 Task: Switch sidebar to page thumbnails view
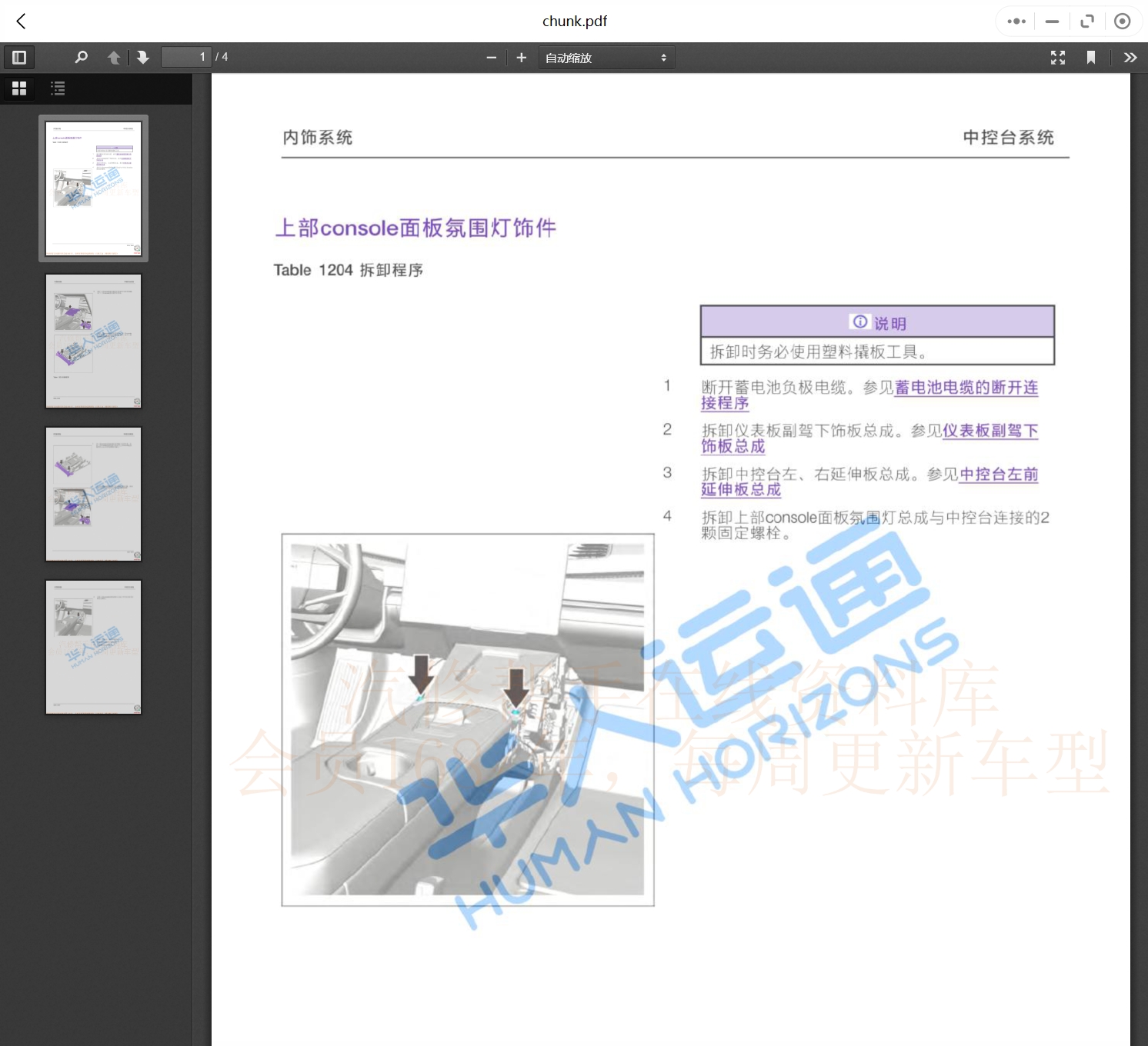[19, 88]
